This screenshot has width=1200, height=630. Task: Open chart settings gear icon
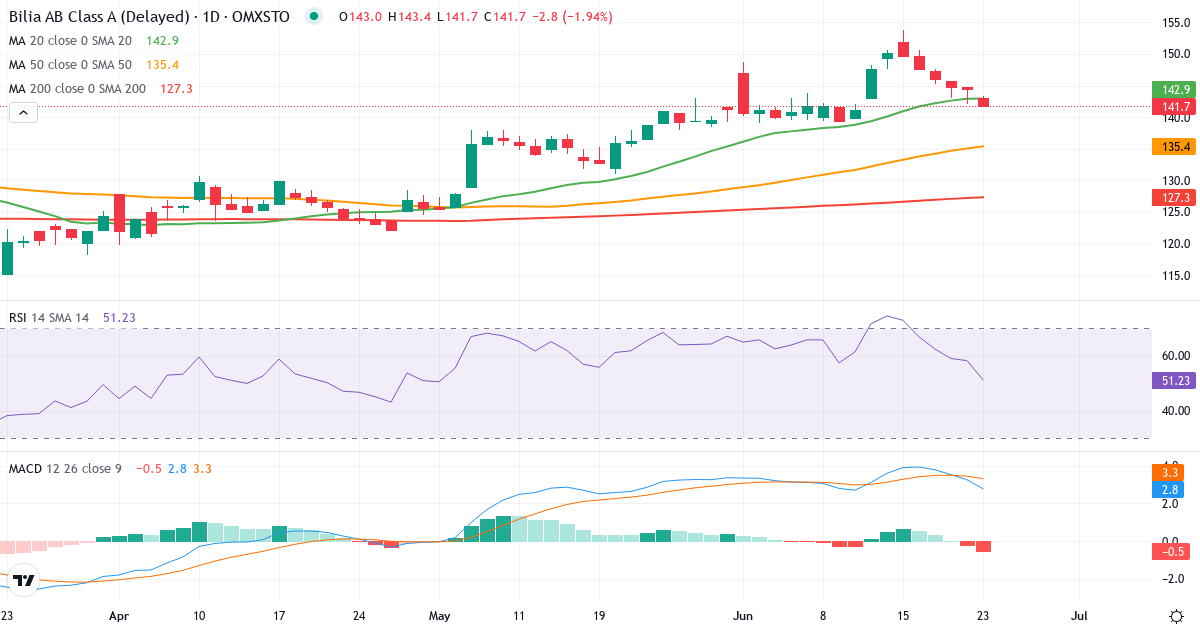1176,615
